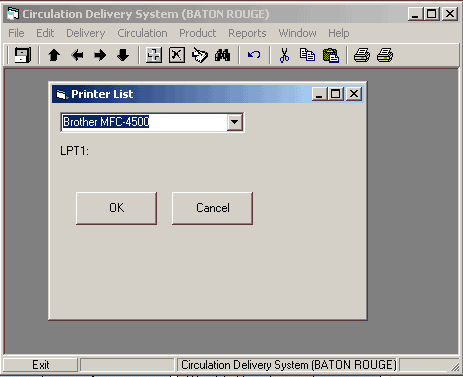Click the OK button
The width and height of the screenshot is (463, 377).
tap(116, 208)
